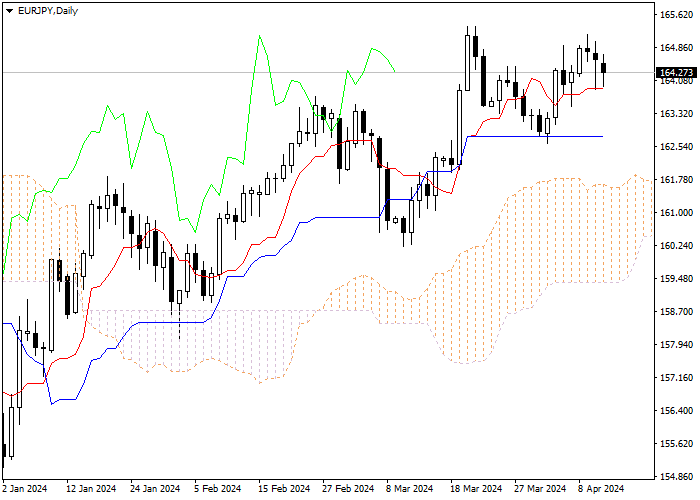
Task: Click the EURJPY,Daily chart title
Action: point(48,11)
